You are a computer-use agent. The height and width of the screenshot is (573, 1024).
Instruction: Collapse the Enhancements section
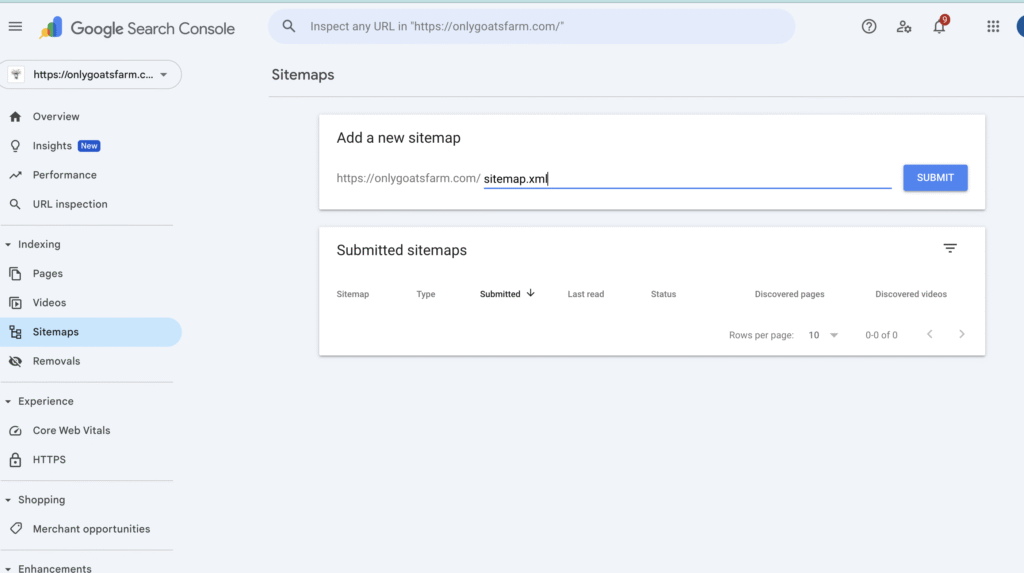(x=8, y=568)
